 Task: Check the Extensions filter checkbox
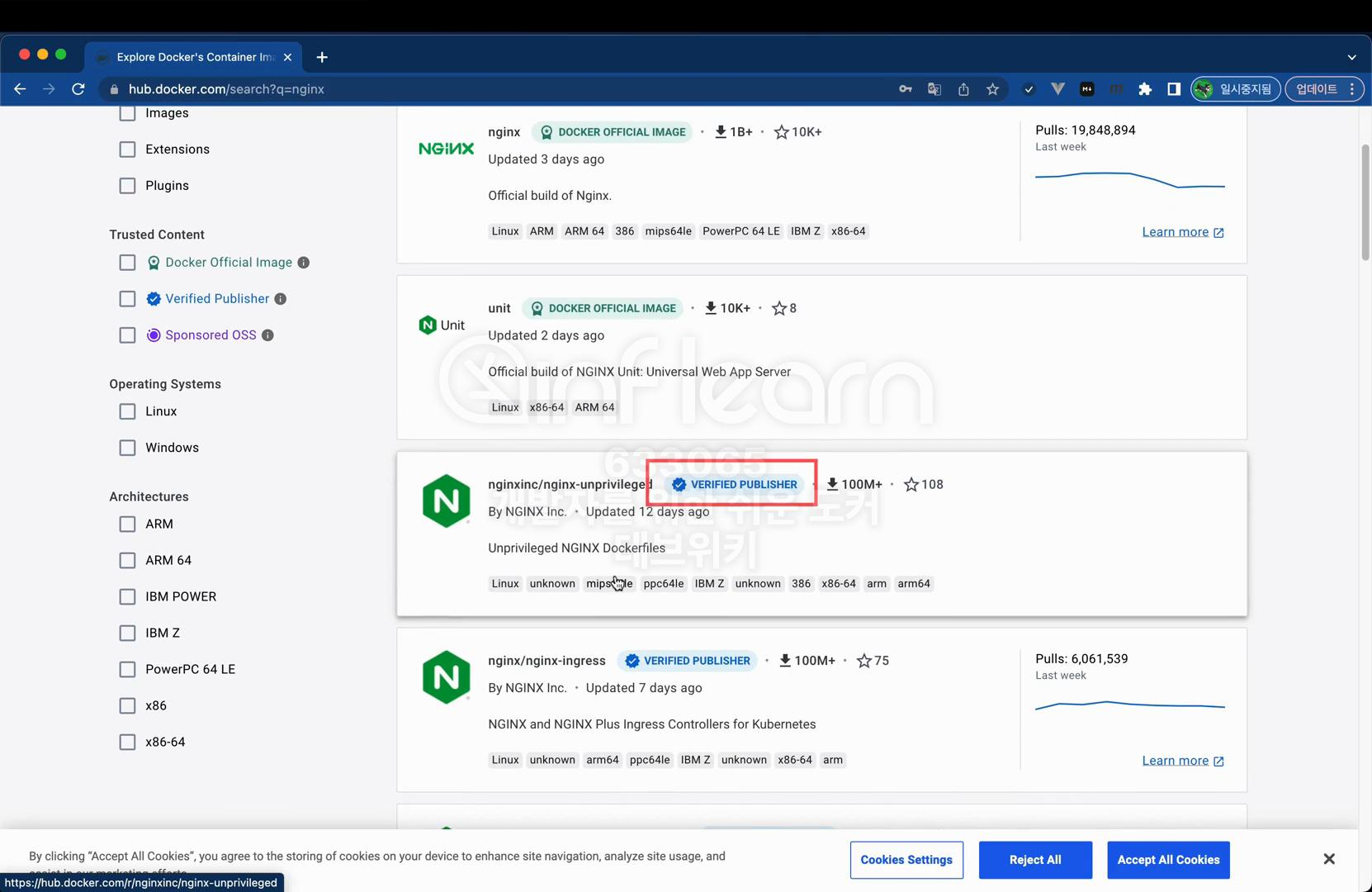[x=127, y=149]
